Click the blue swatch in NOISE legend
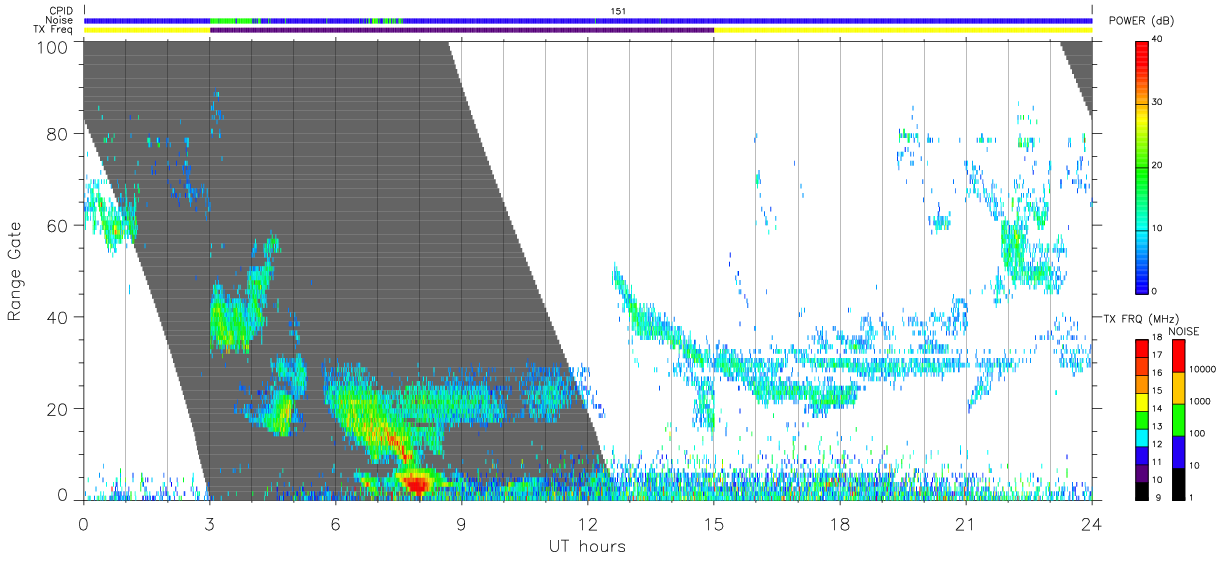The width and height of the screenshot is (1228, 567). tap(1177, 452)
